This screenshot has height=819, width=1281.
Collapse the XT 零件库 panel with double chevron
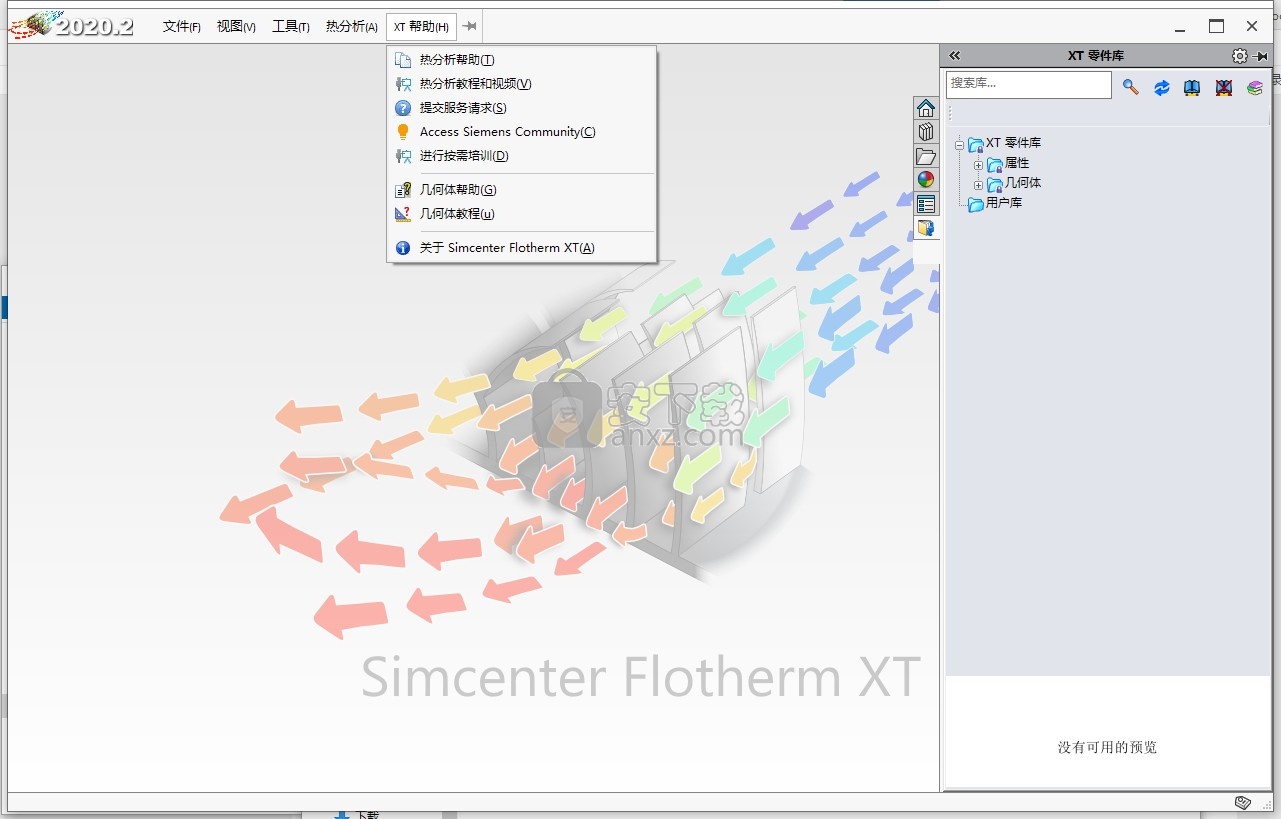954,56
